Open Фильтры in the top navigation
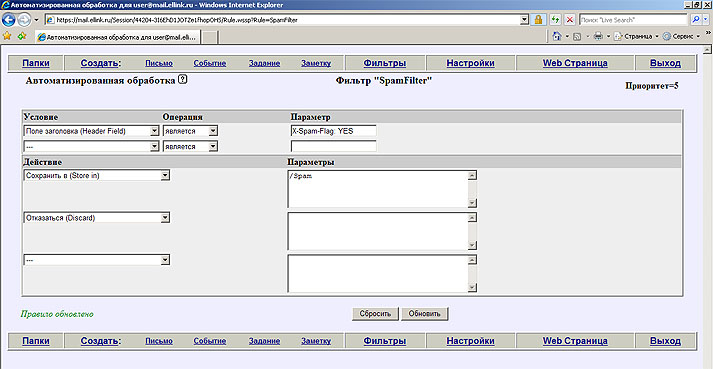The image size is (713, 369). click(x=385, y=63)
